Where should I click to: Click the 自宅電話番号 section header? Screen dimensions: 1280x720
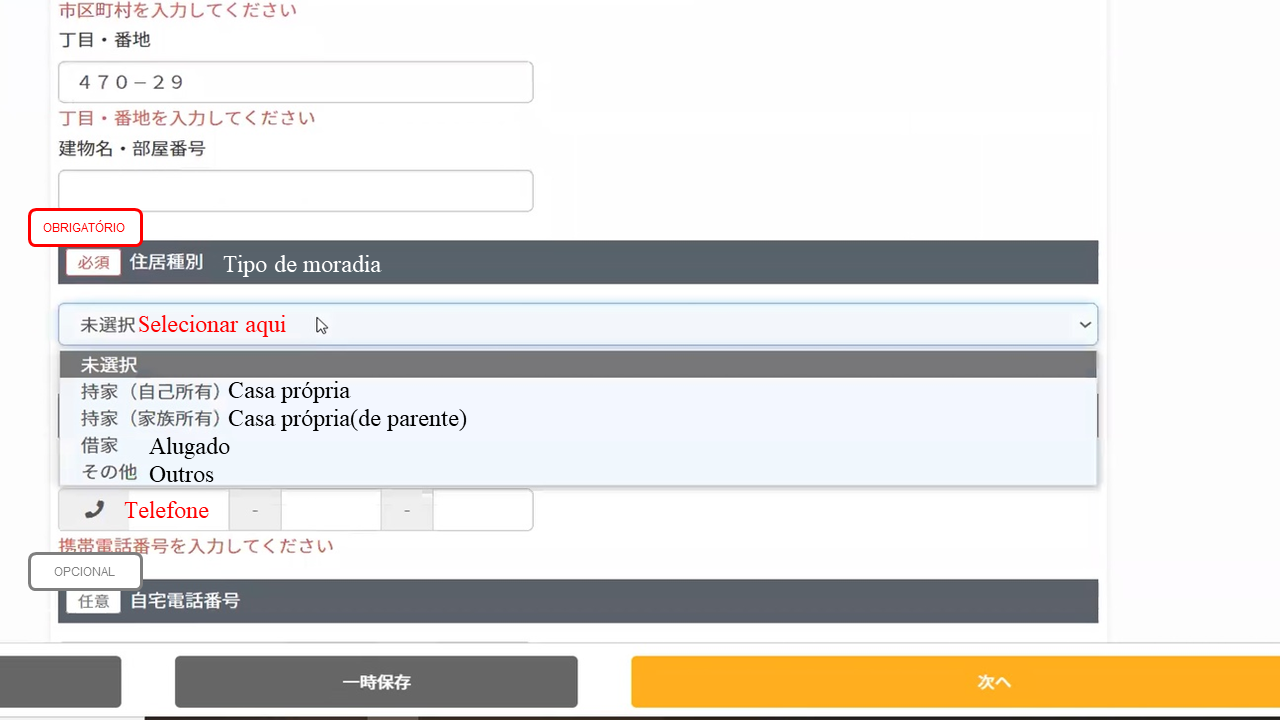tap(185, 601)
